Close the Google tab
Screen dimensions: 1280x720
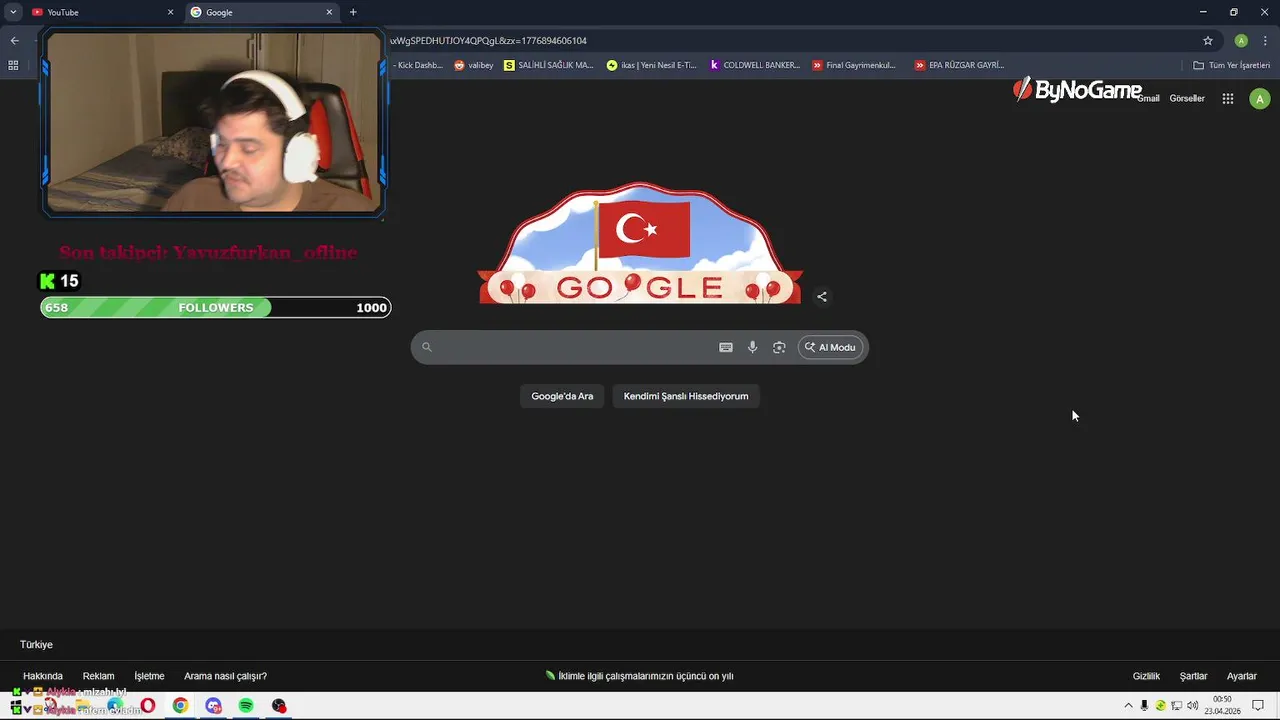point(329,12)
